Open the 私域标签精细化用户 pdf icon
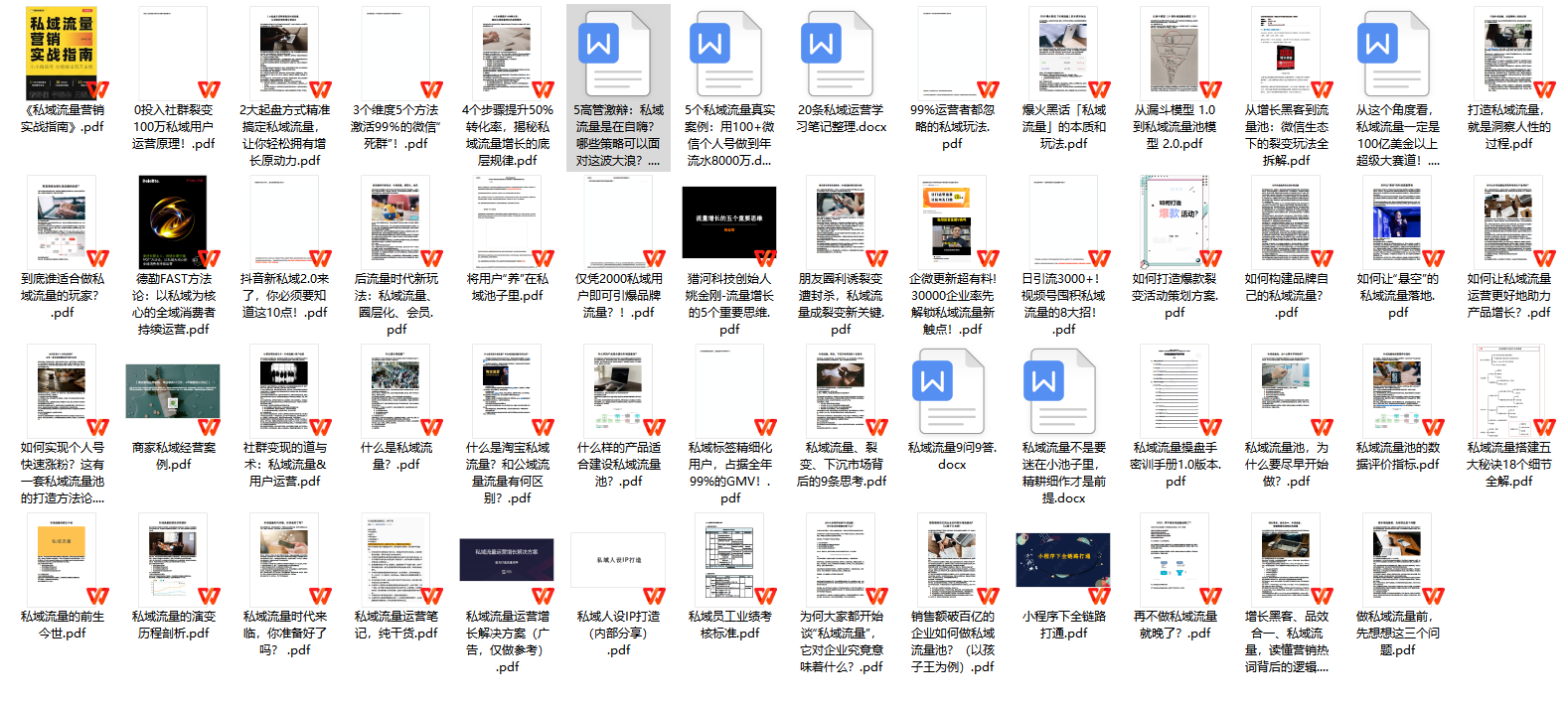1568x707 pixels. [729, 389]
